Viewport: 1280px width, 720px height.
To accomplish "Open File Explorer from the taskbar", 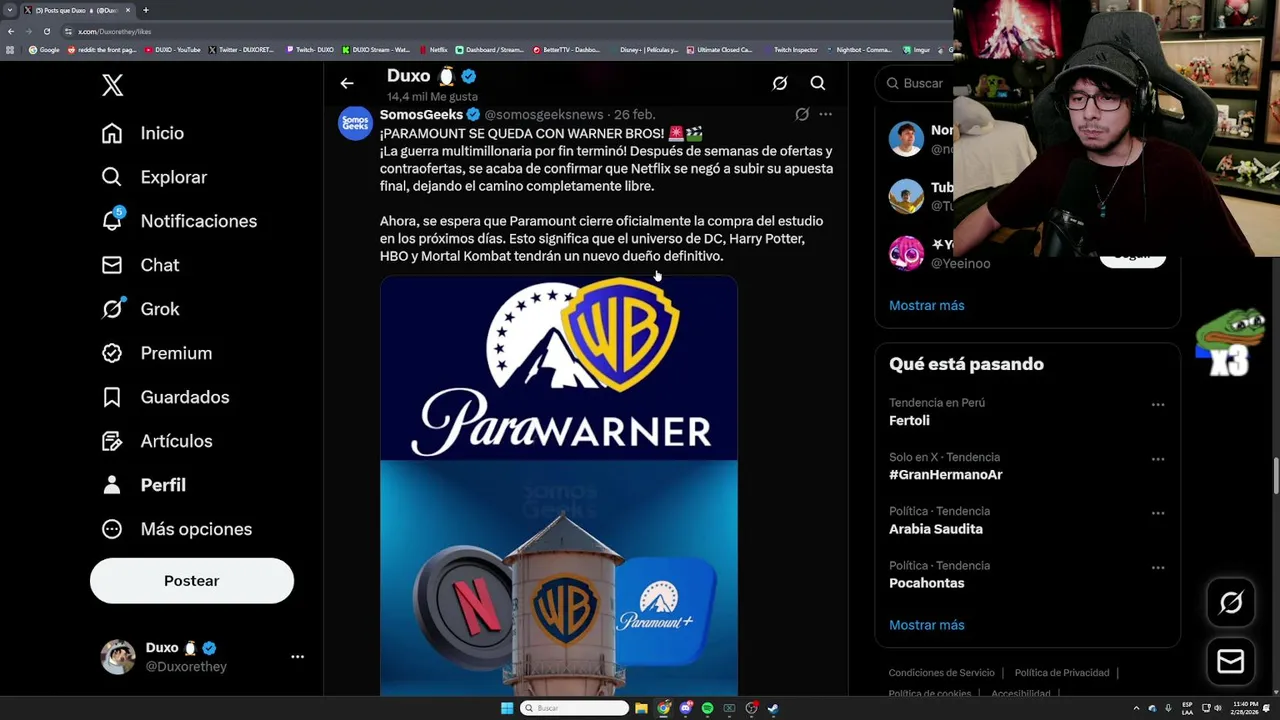I will pyautogui.click(x=641, y=708).
